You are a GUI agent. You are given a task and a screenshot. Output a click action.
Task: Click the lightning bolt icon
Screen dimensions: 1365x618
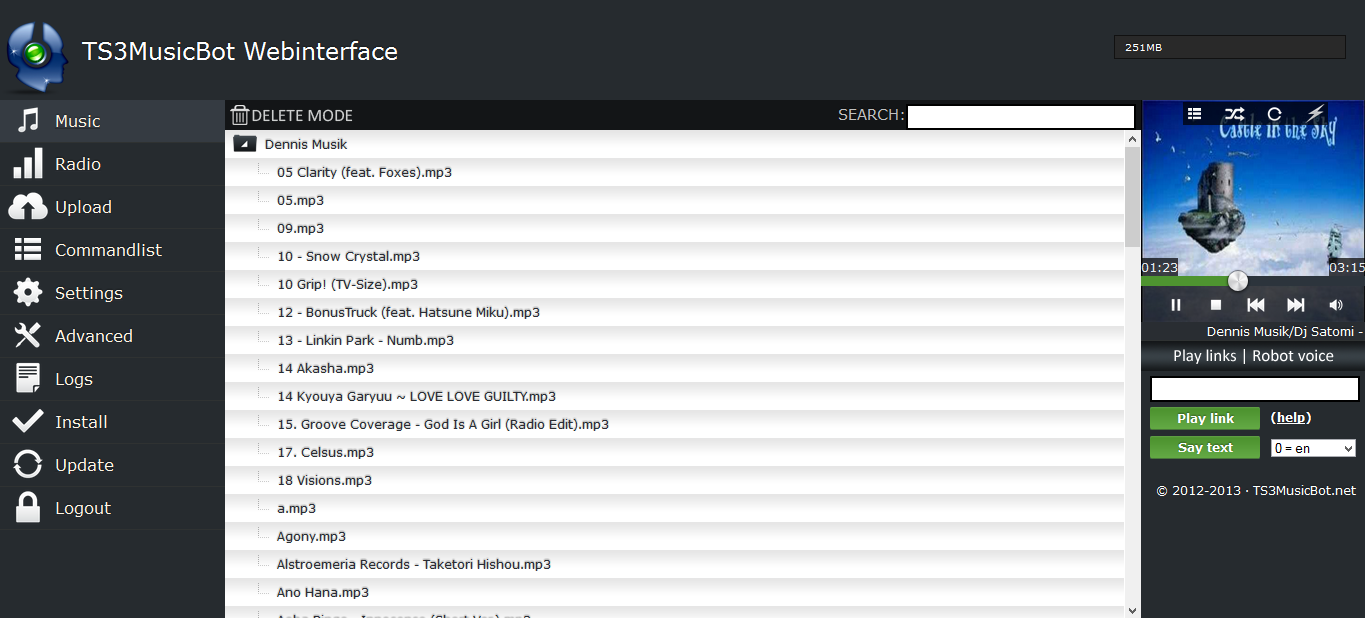[1316, 114]
